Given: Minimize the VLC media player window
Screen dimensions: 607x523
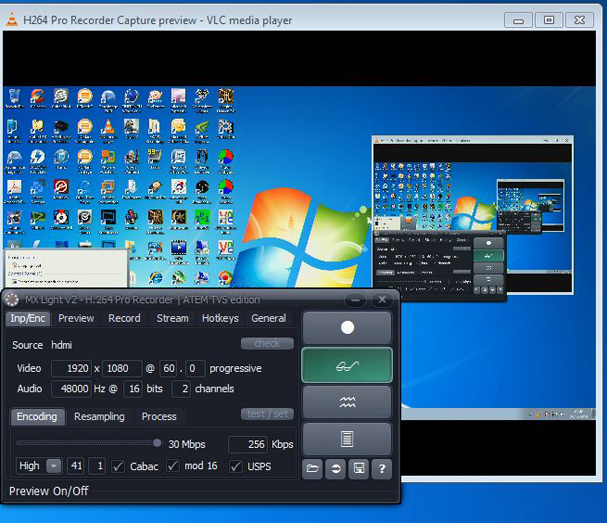Looking at the screenshot, I should 518,20.
